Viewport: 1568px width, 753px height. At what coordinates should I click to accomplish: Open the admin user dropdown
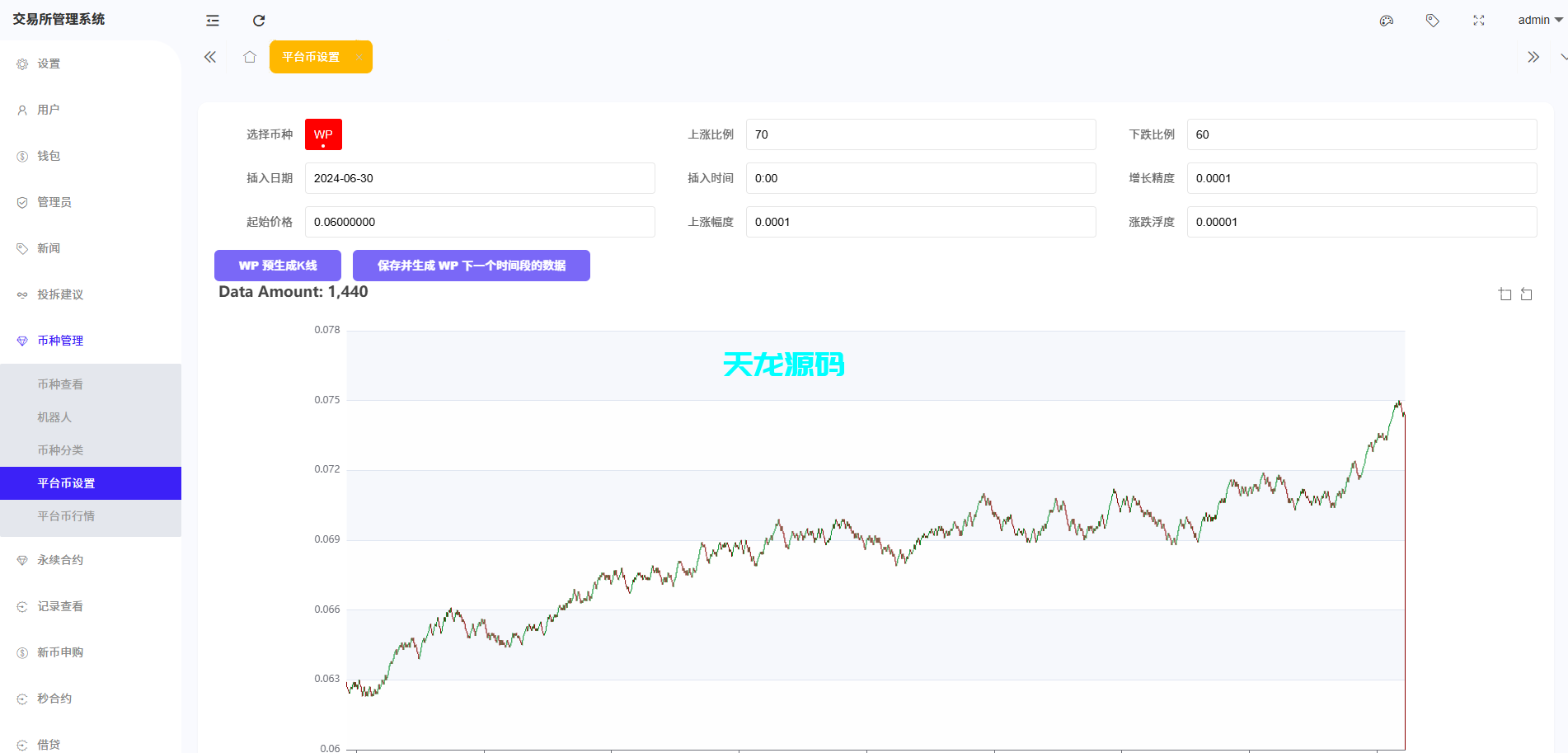click(x=1540, y=21)
